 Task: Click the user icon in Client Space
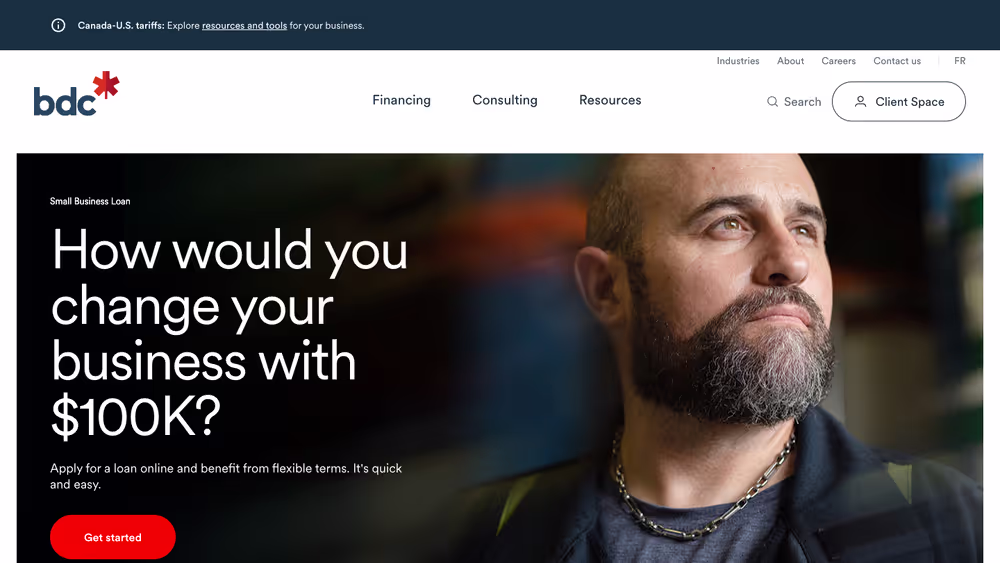(x=860, y=101)
